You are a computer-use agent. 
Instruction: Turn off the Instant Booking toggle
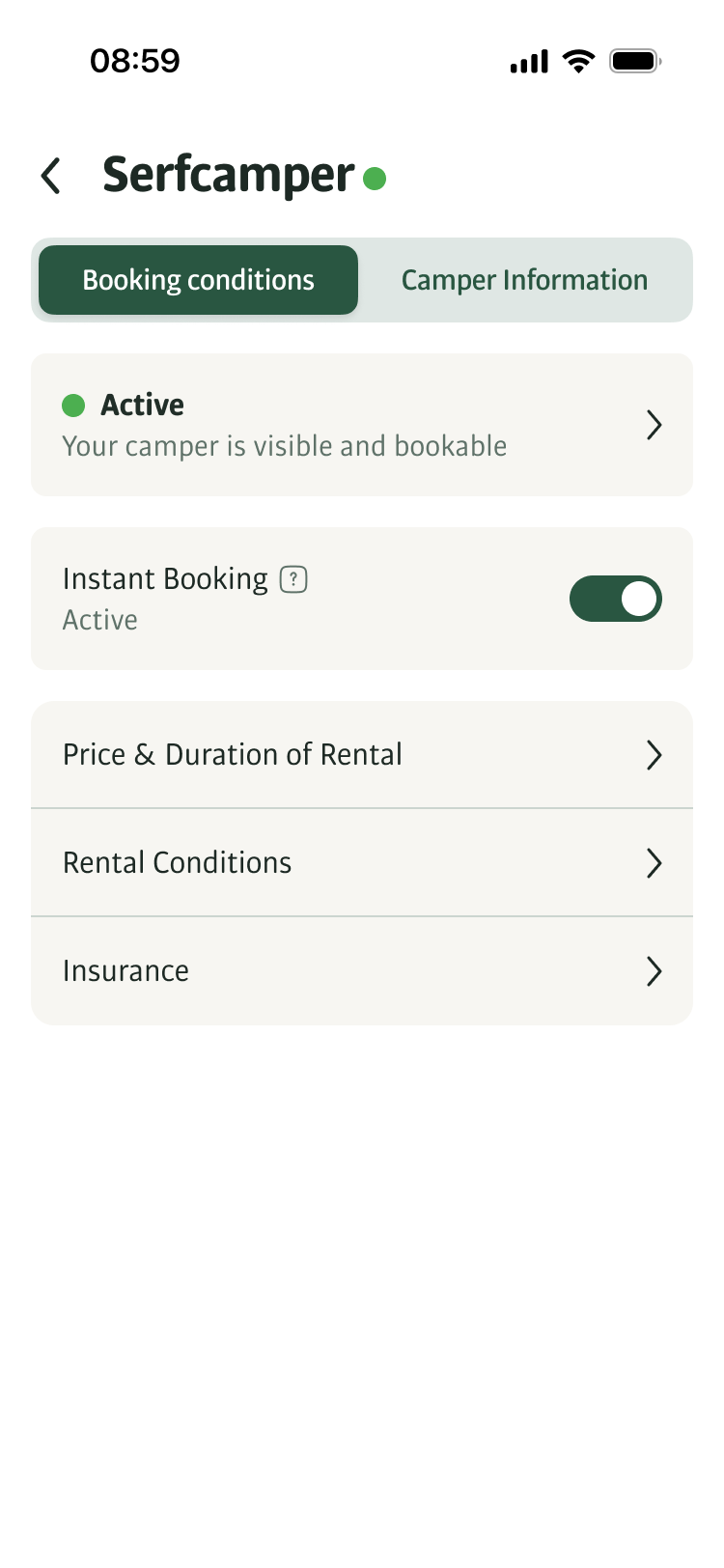point(616,599)
